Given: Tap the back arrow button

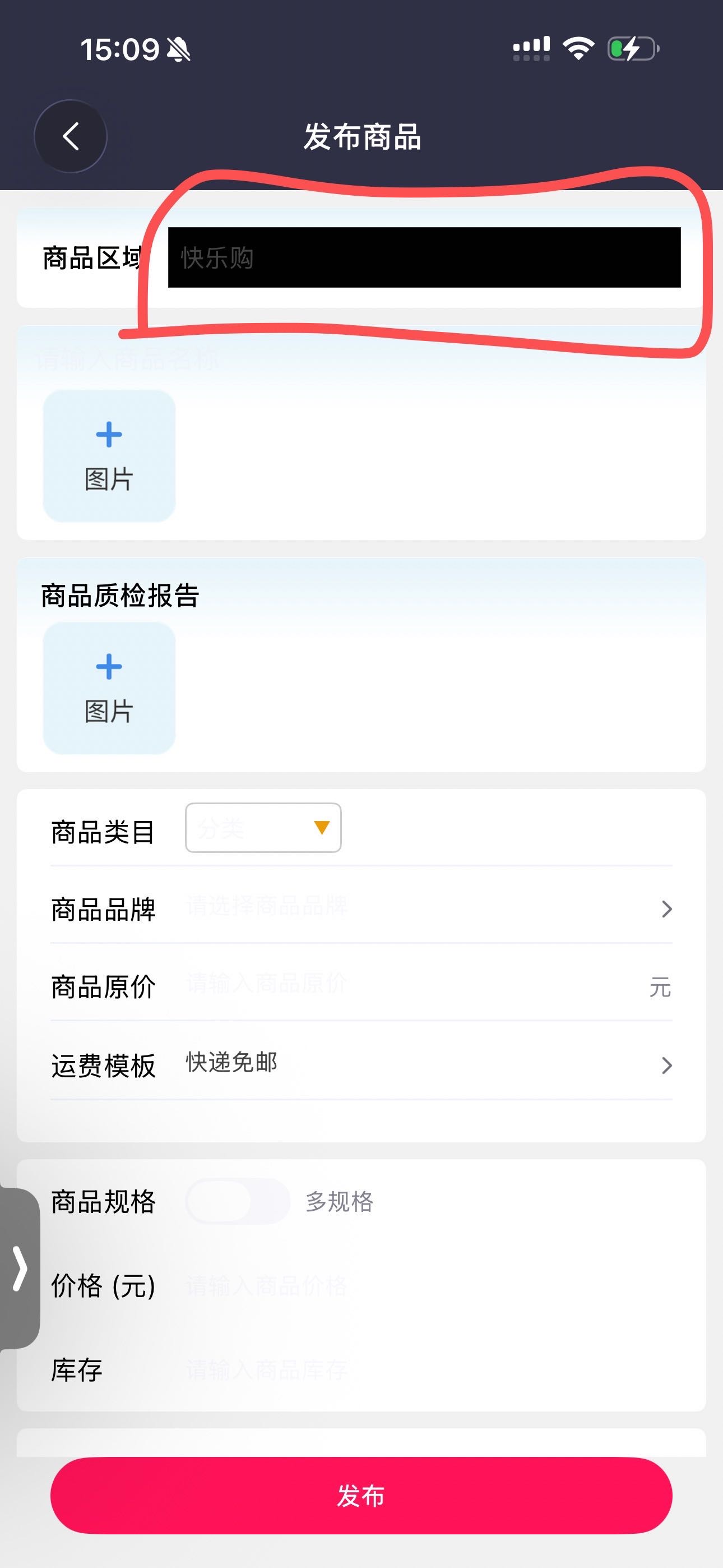Looking at the screenshot, I should [x=71, y=136].
